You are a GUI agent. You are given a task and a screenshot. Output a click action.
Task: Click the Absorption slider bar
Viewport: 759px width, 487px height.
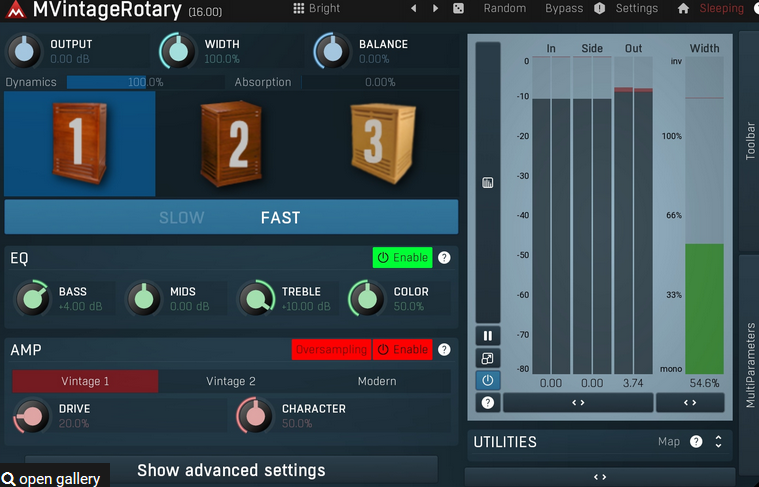380,82
